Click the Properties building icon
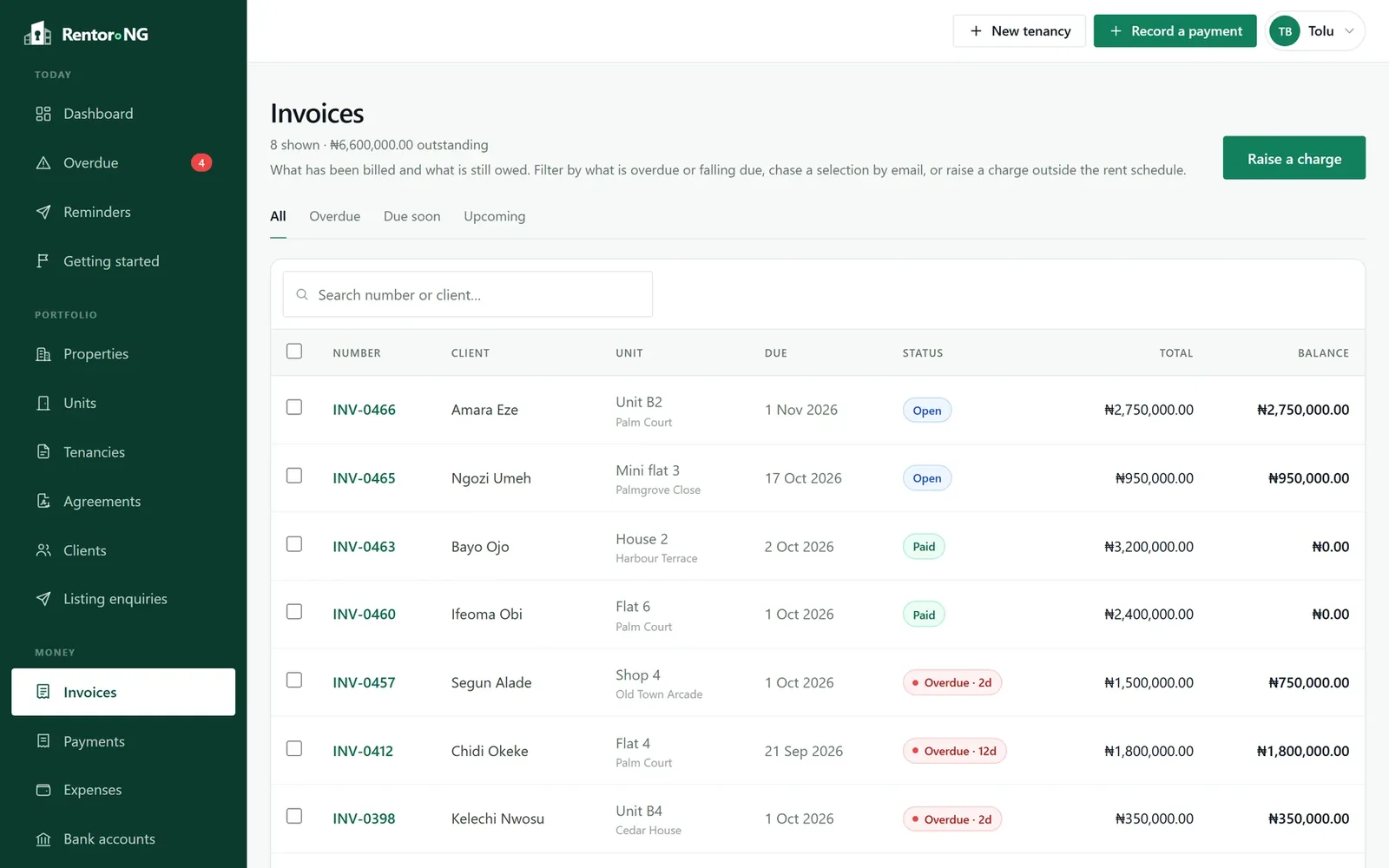 [x=43, y=354]
